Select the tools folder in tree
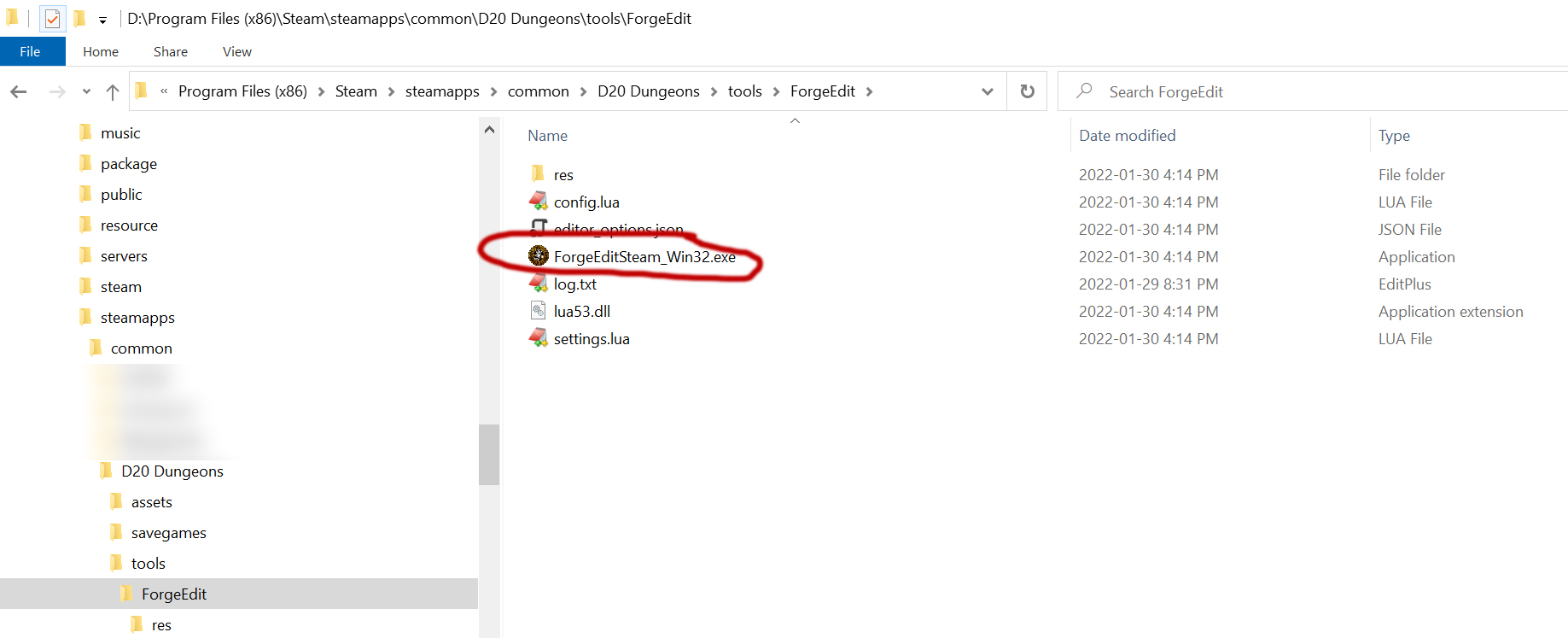1568x638 pixels. click(149, 564)
